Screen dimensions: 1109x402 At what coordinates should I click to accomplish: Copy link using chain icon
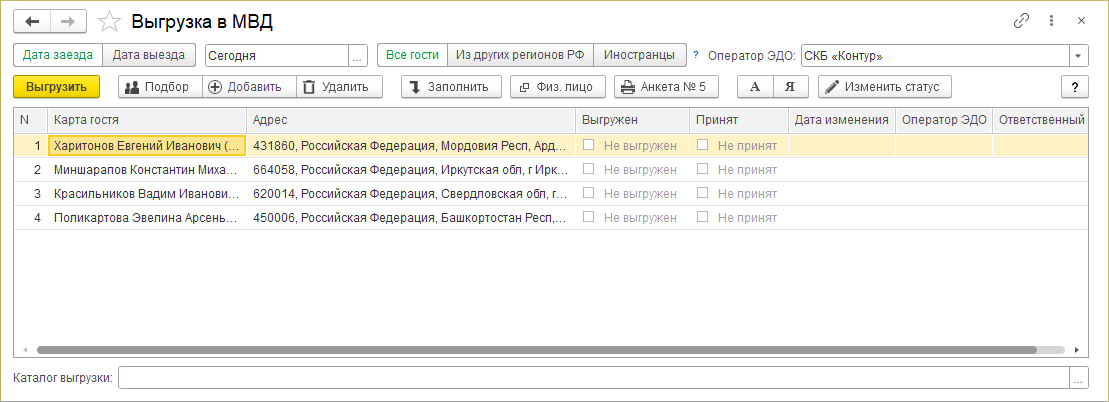point(1021,21)
